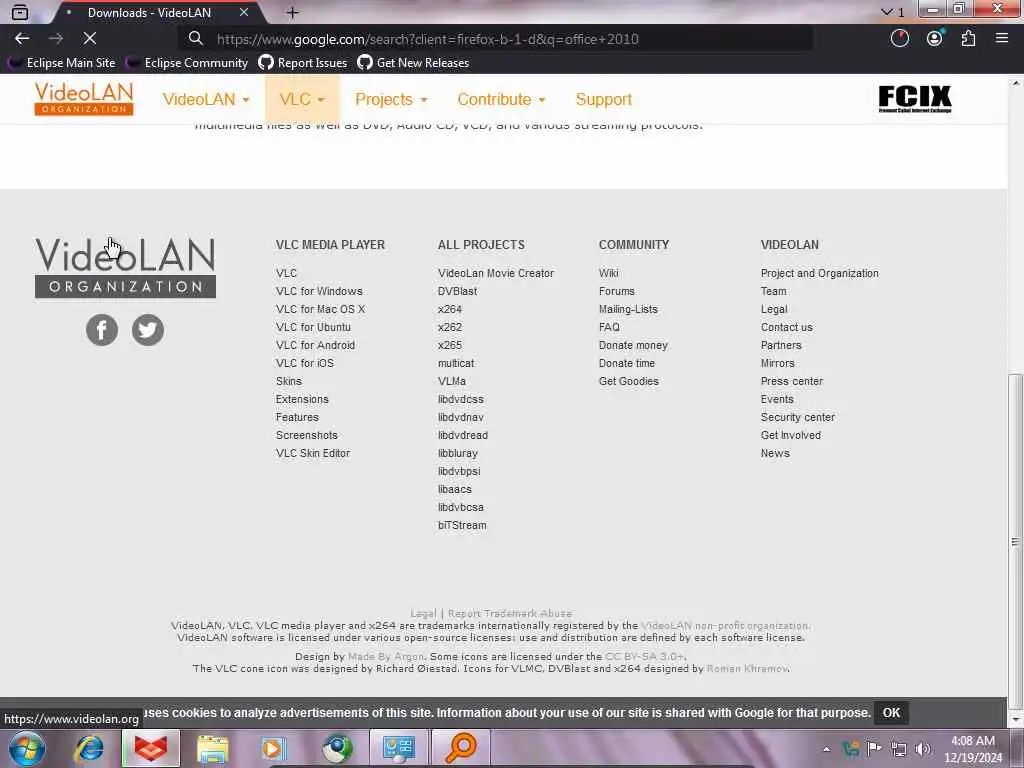
Task: Click the search magnifier in the address bar
Action: pos(195,39)
